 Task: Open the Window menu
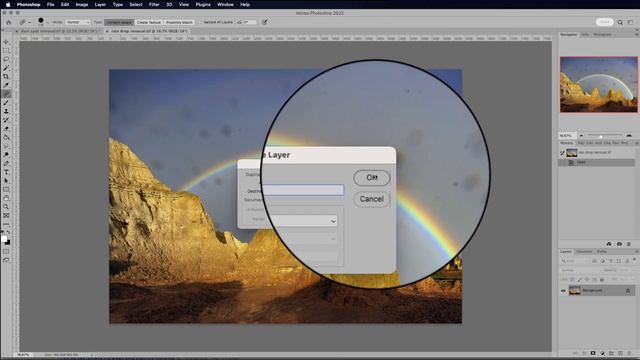point(225,4)
